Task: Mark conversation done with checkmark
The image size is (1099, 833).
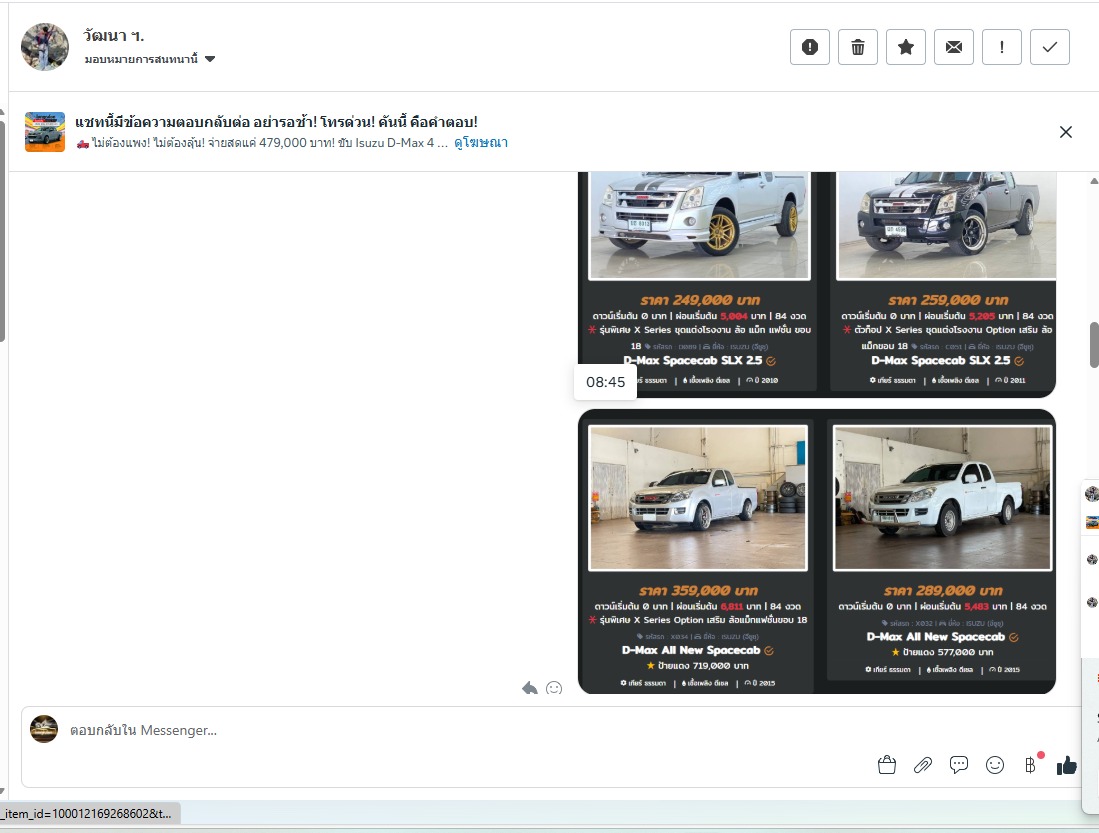Action: point(1050,47)
